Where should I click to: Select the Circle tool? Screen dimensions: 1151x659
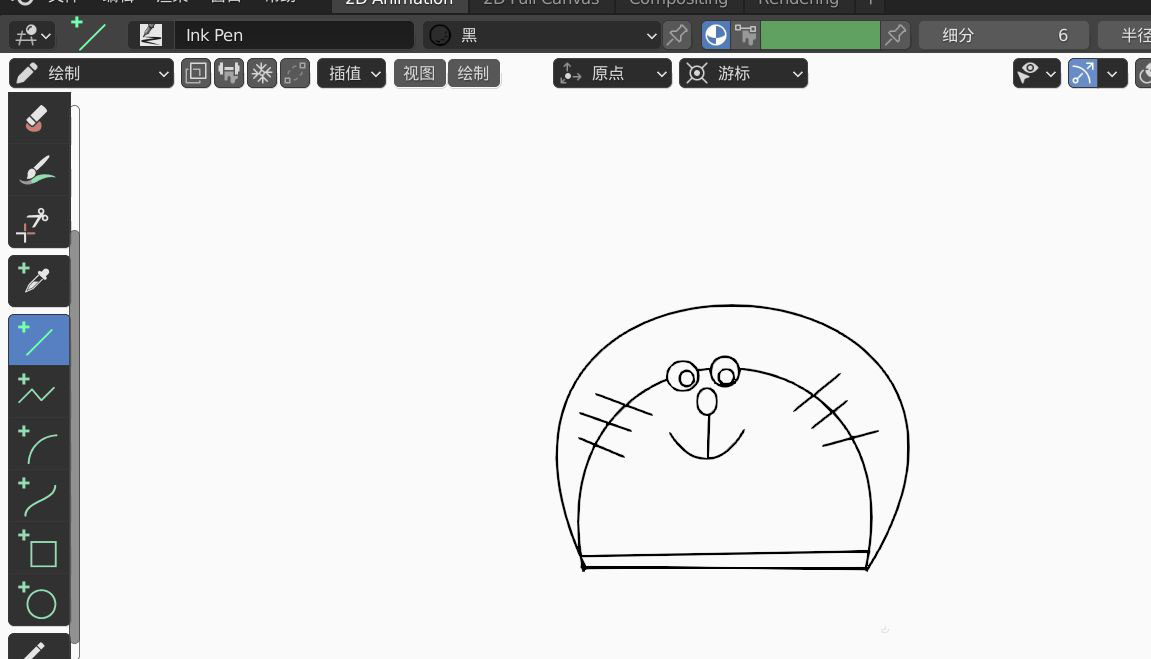[39, 600]
